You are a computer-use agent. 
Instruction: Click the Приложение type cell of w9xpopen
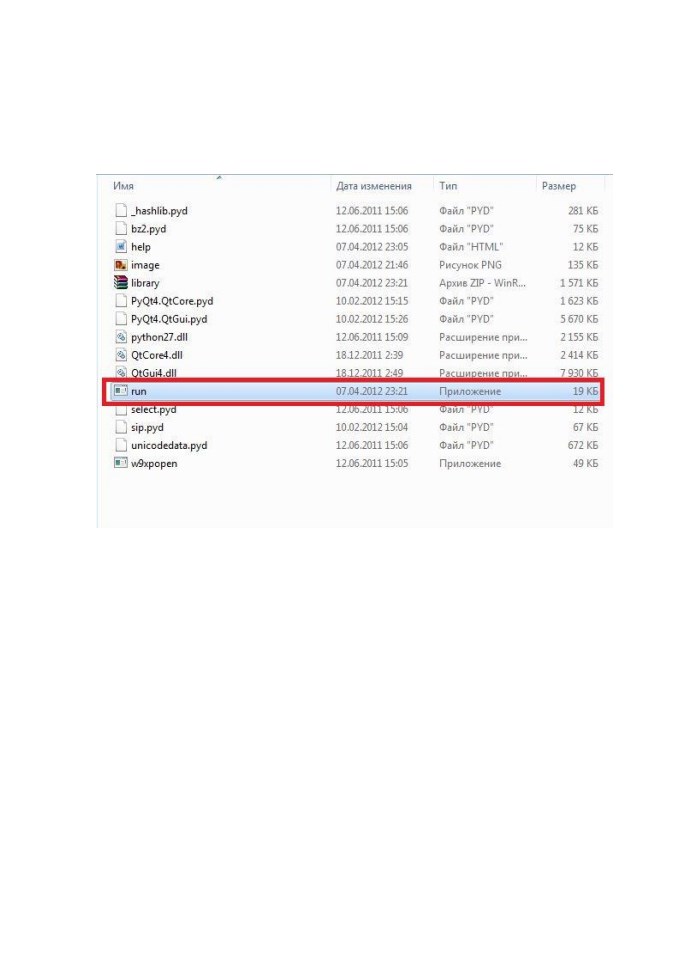coord(470,463)
